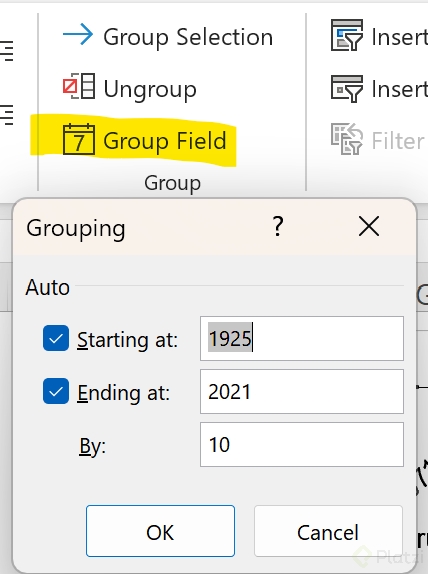Choose the Ungroup command label
The image size is (428, 574).
150,89
